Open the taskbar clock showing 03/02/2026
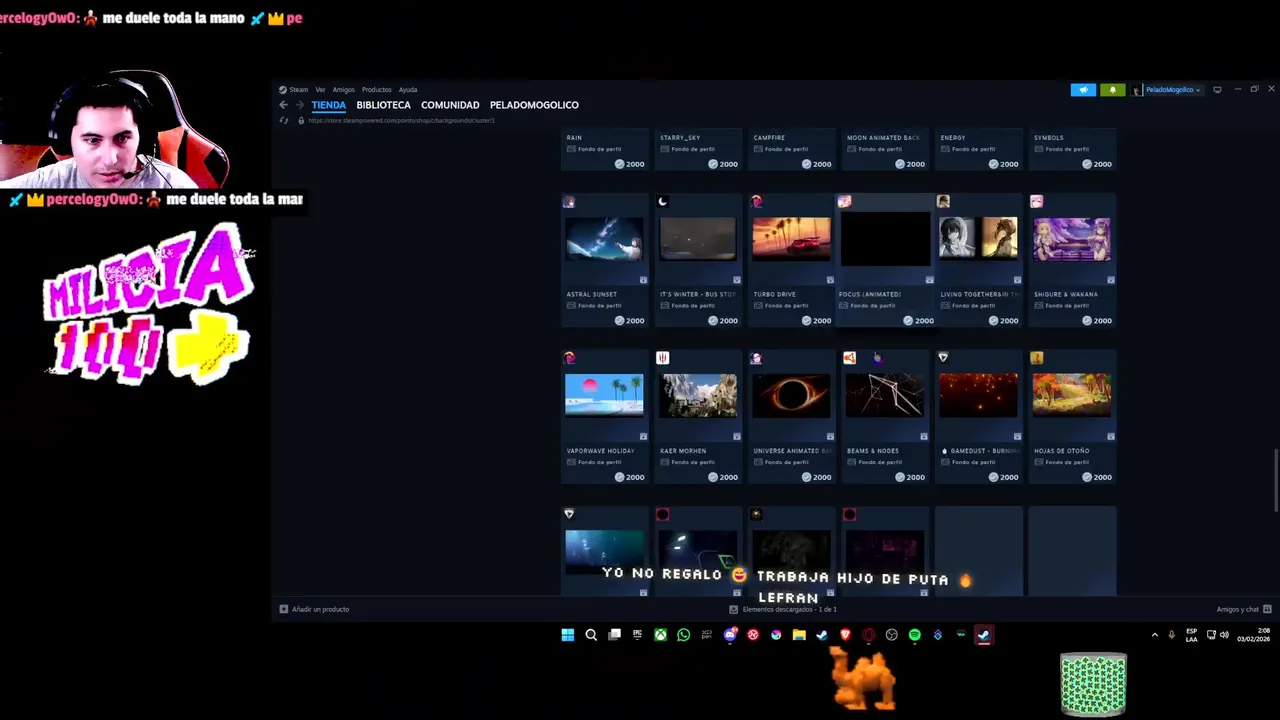The height and width of the screenshot is (720, 1280). coord(1253,635)
